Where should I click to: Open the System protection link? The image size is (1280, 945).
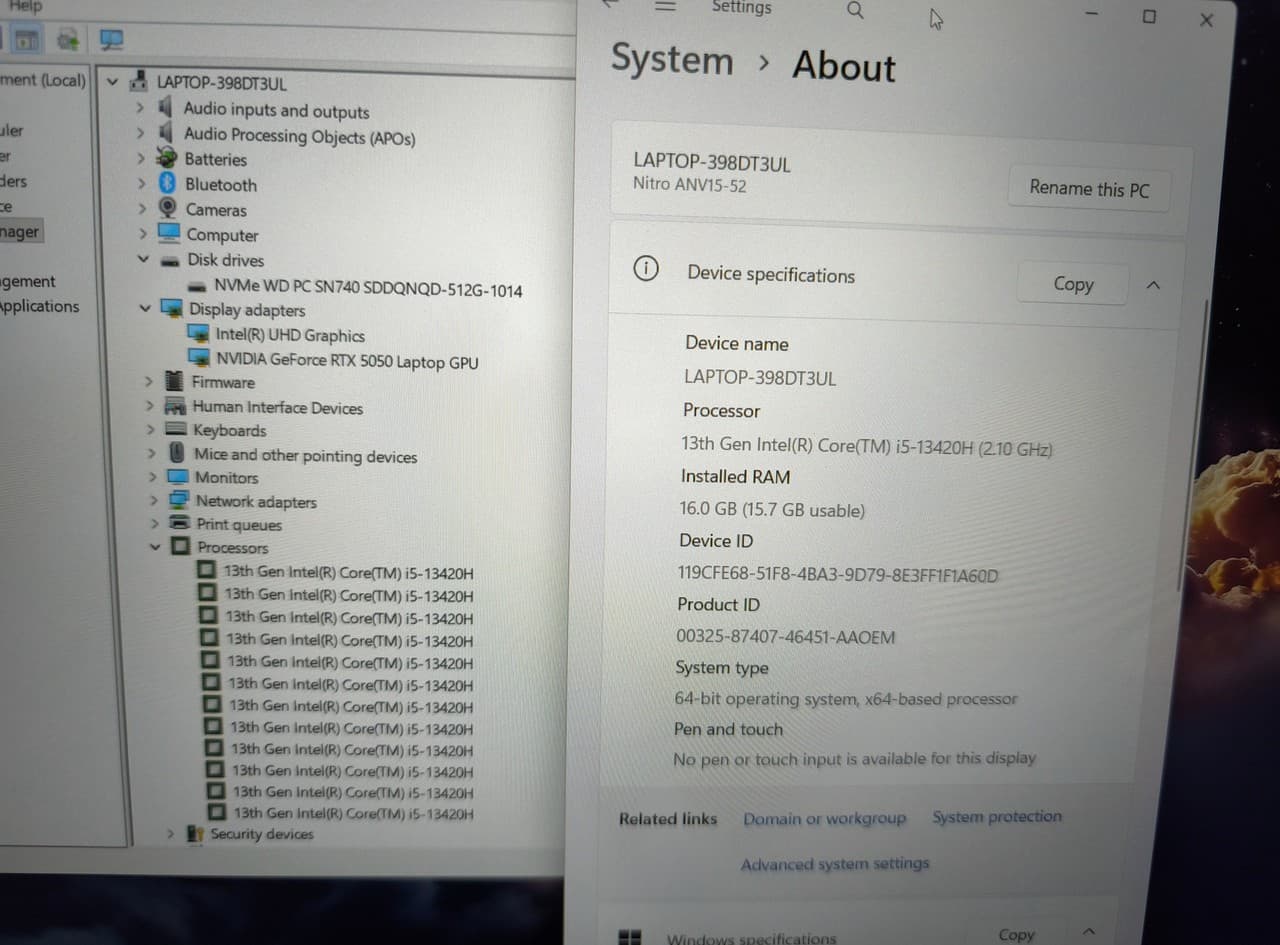tap(997, 816)
